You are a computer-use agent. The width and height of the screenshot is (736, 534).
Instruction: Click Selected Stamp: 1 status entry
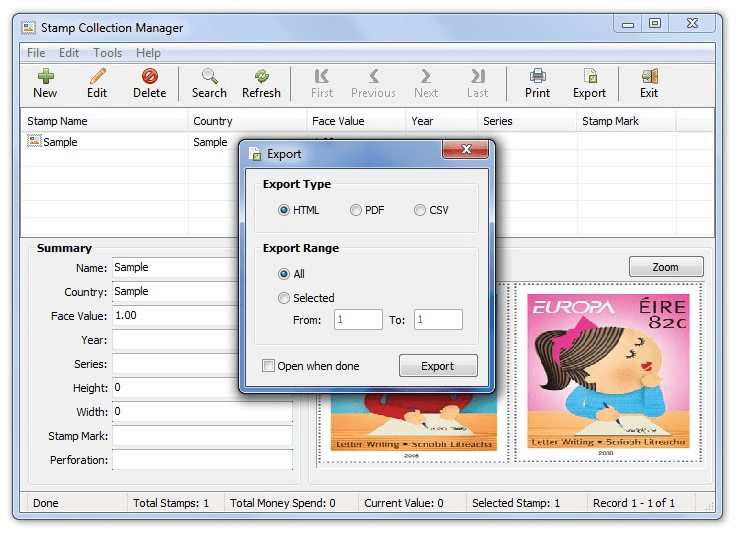coord(516,503)
